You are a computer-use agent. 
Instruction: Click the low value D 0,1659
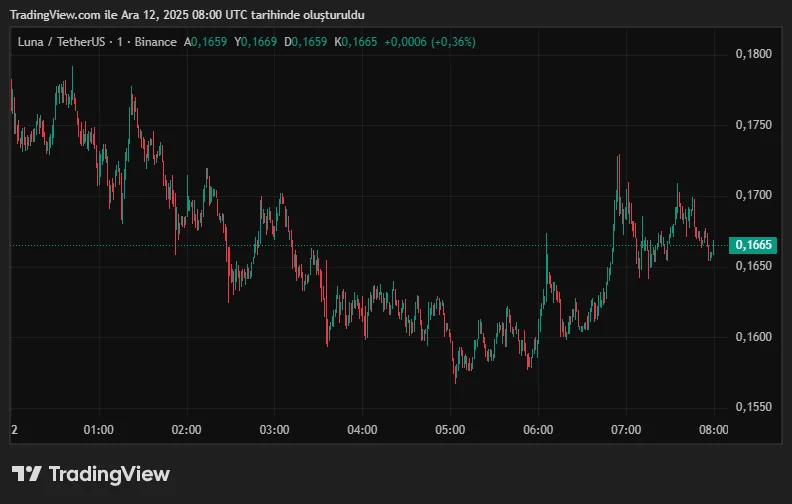(306, 42)
